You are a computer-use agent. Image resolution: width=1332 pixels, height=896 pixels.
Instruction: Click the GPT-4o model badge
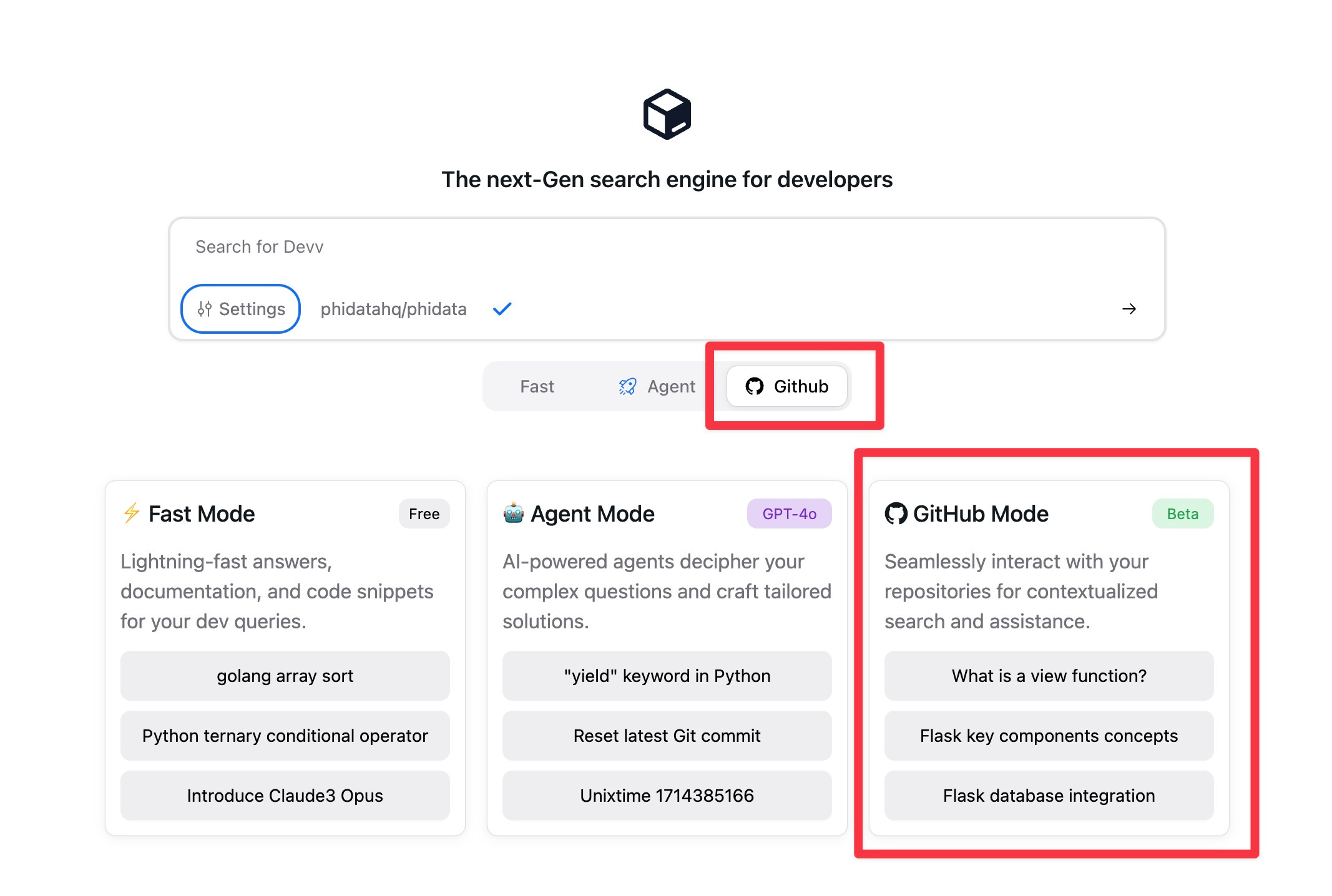(789, 514)
